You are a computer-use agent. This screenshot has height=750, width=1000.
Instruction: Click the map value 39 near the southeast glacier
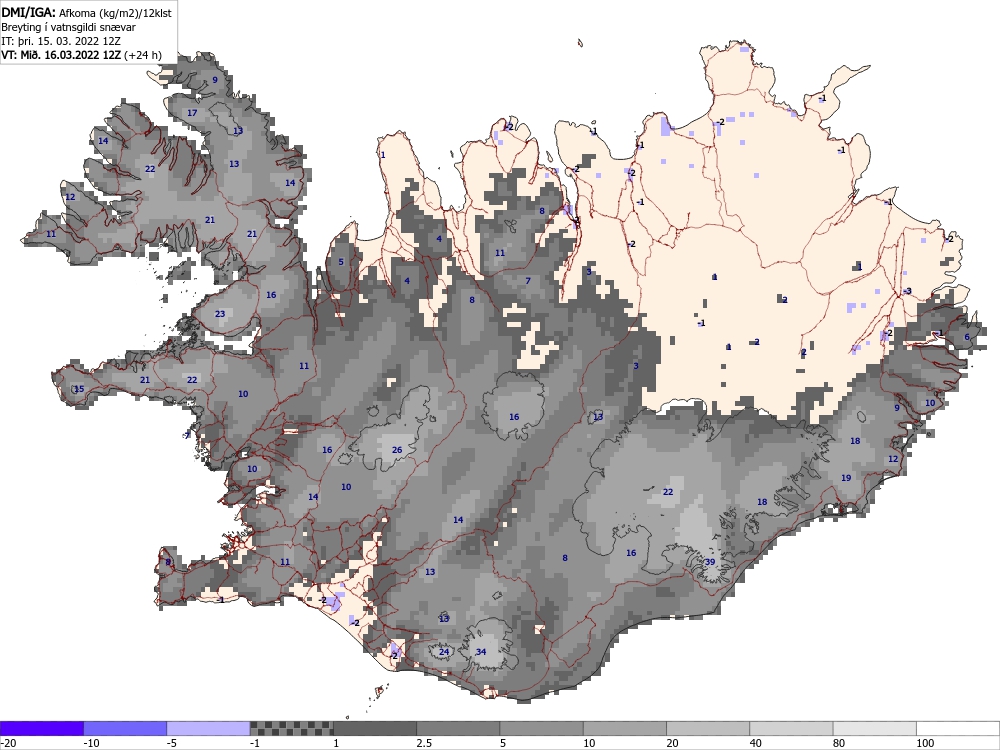(x=710, y=562)
